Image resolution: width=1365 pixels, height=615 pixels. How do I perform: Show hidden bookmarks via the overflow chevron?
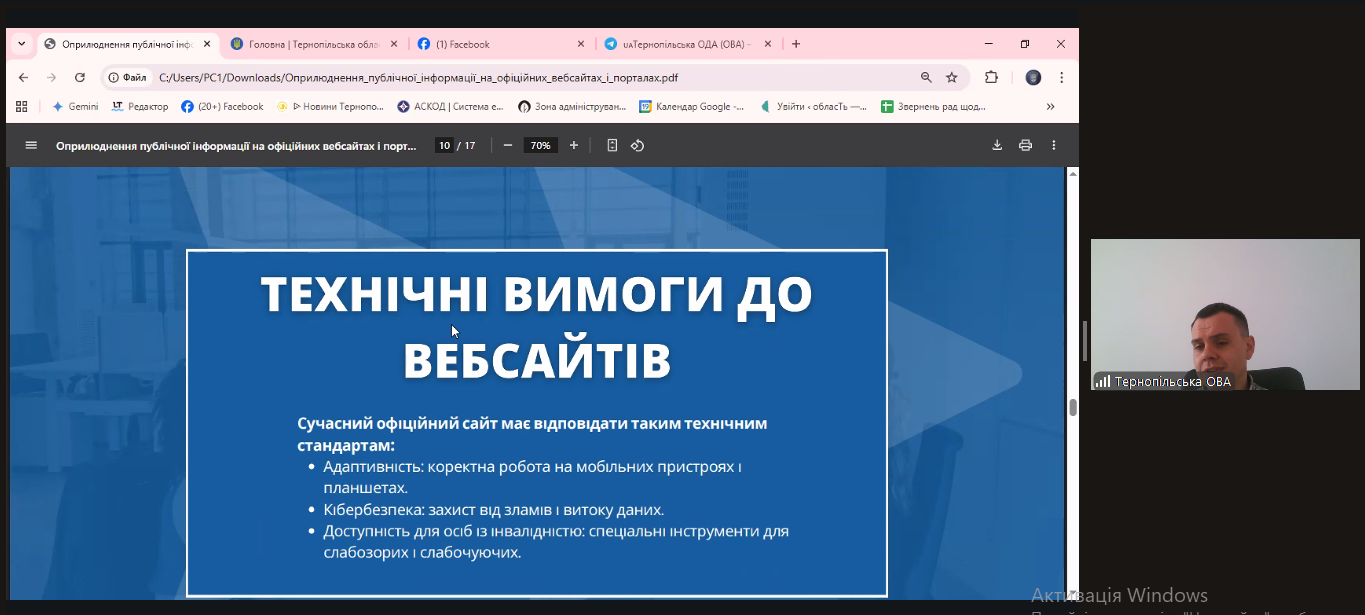[1050, 106]
